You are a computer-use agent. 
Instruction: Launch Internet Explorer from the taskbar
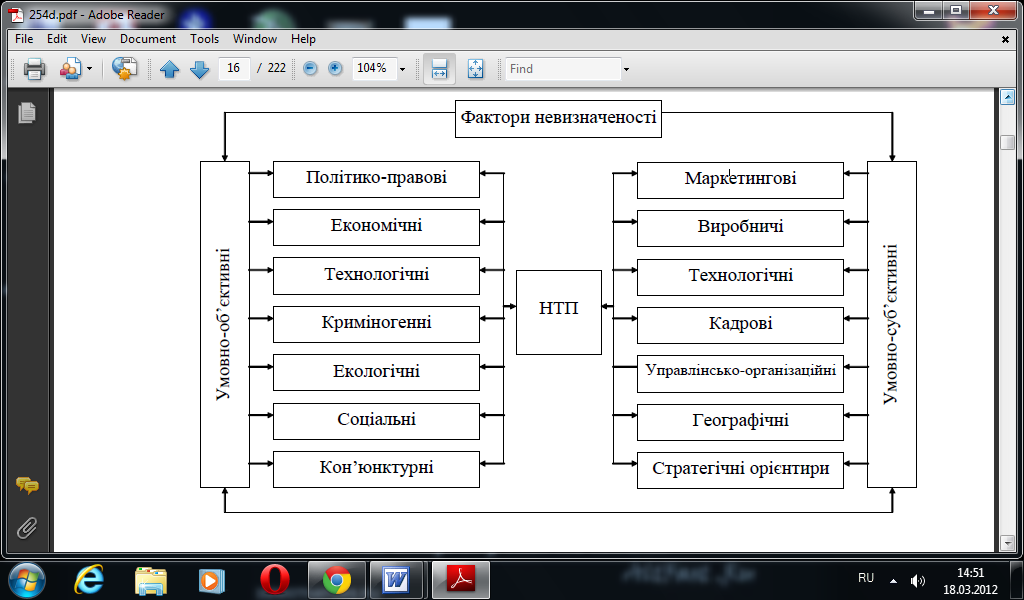89,580
